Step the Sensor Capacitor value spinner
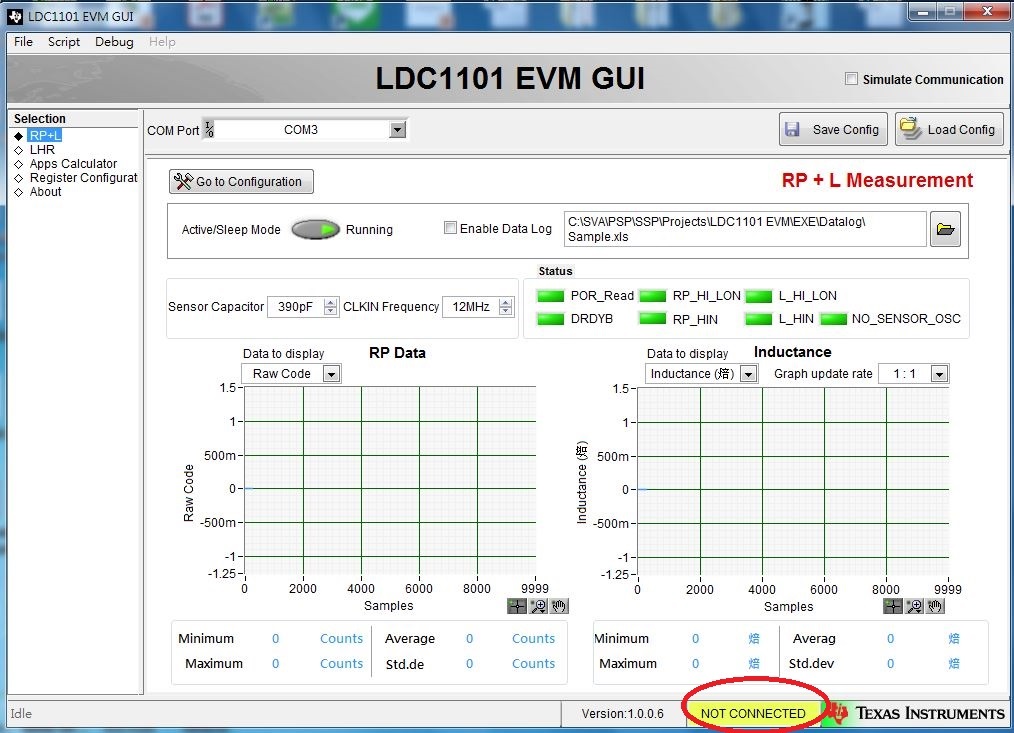Image resolution: width=1014 pixels, height=733 pixels. pyautogui.click(x=330, y=307)
